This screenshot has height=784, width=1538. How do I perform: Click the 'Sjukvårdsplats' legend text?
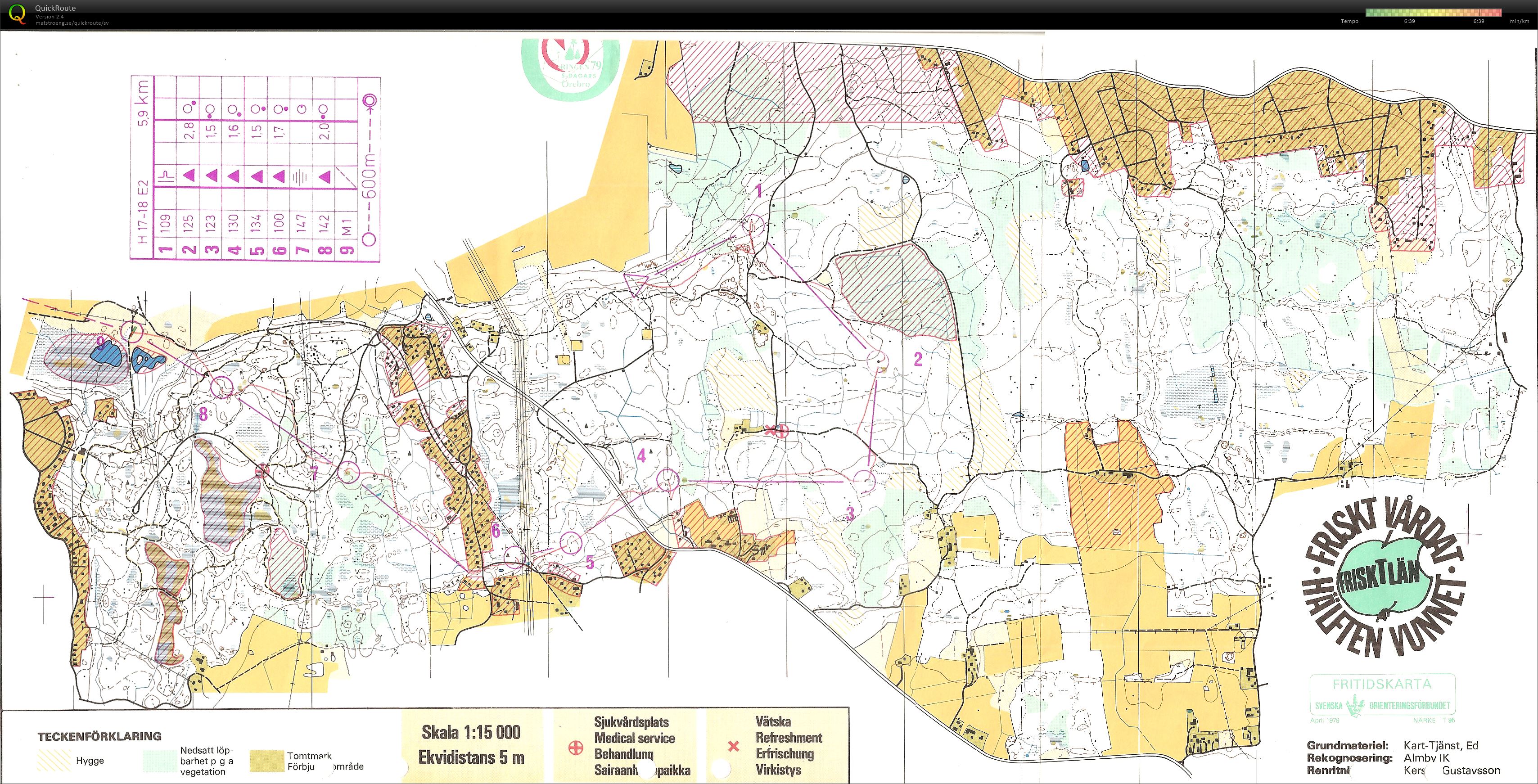pyautogui.click(x=631, y=722)
